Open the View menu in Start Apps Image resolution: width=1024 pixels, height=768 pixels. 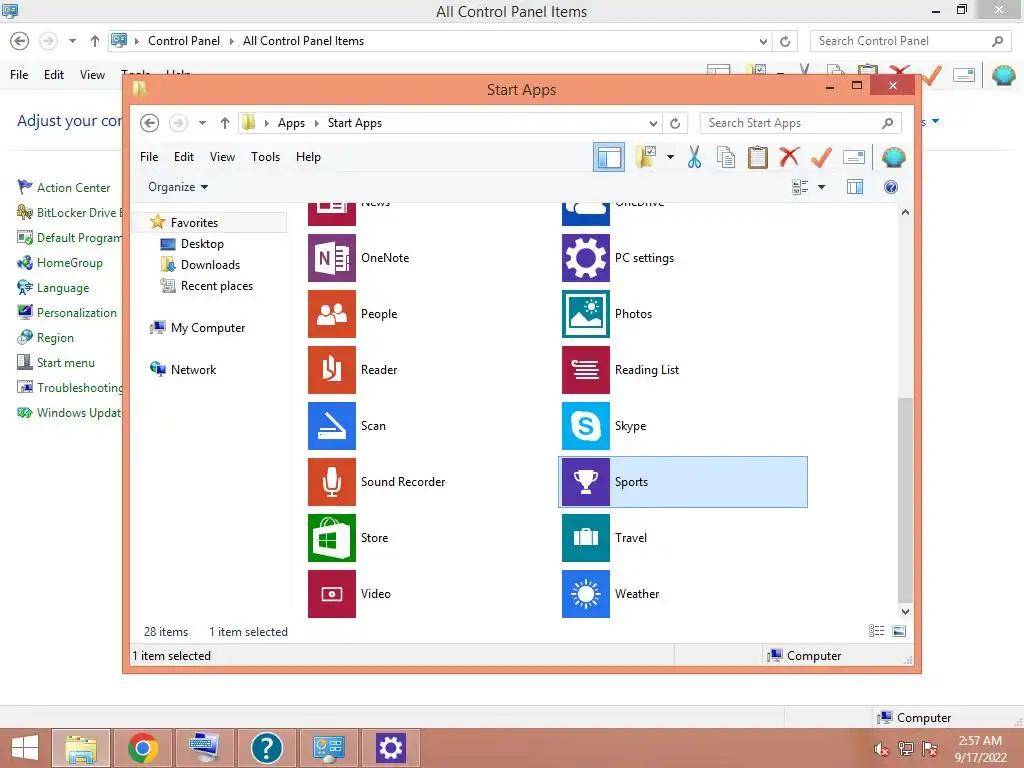[x=222, y=157]
